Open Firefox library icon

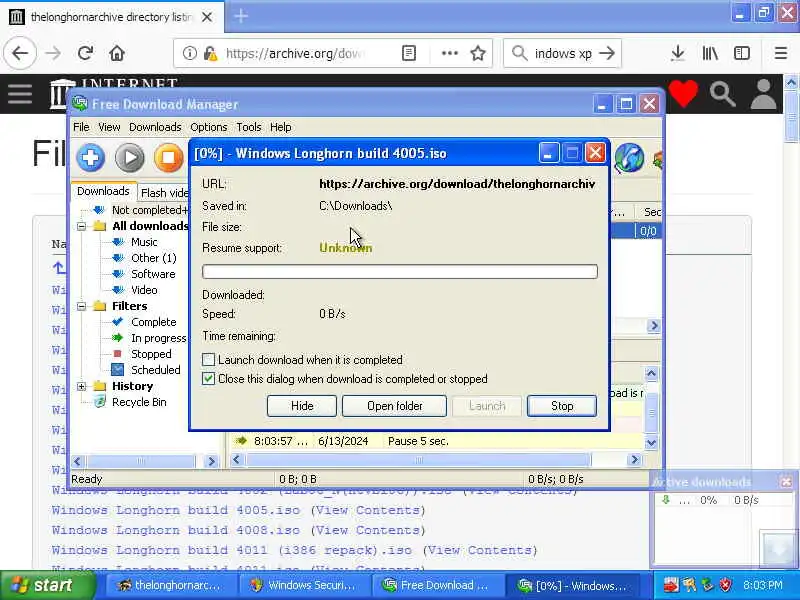[710, 53]
